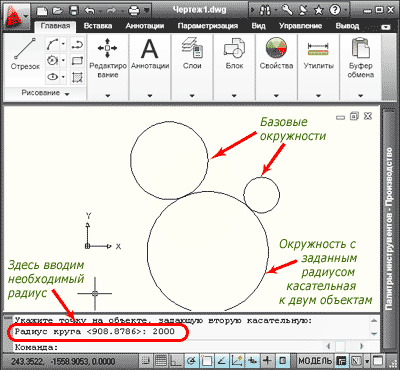Click the Print (plotter) icon
This screenshot has height=370, width=400.
[x=134, y=11]
